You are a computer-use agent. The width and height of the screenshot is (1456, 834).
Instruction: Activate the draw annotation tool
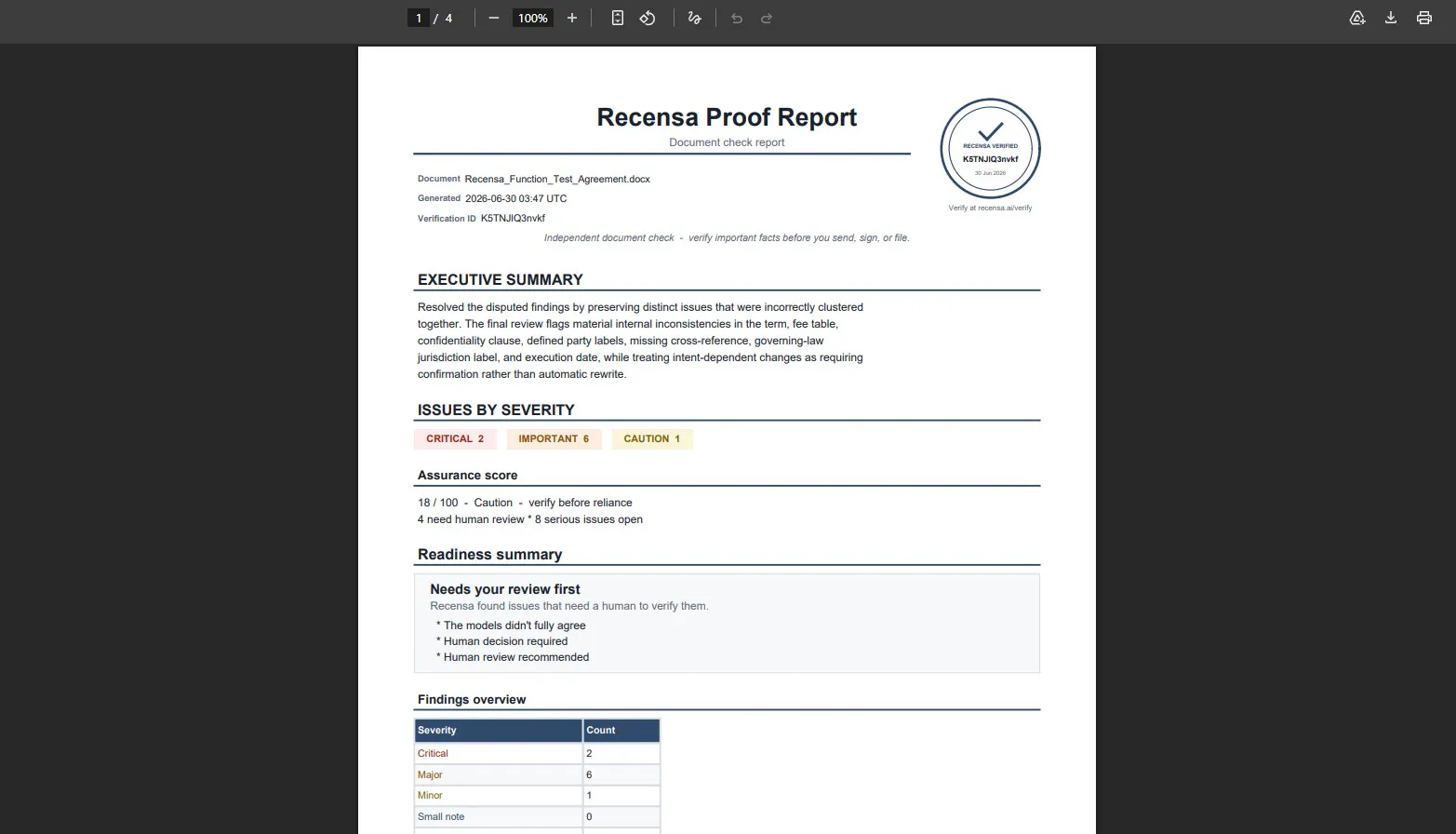click(x=694, y=18)
